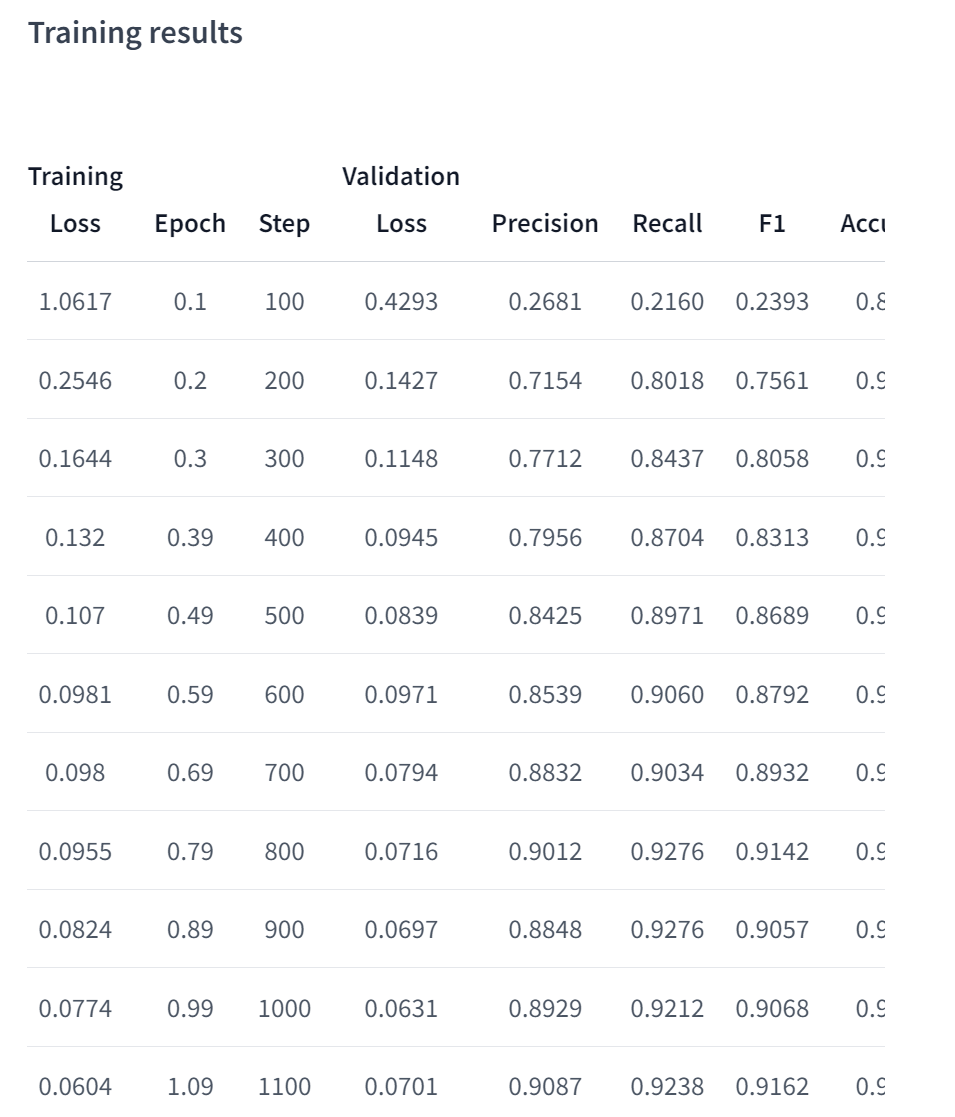Click the Recall column header

[667, 224]
